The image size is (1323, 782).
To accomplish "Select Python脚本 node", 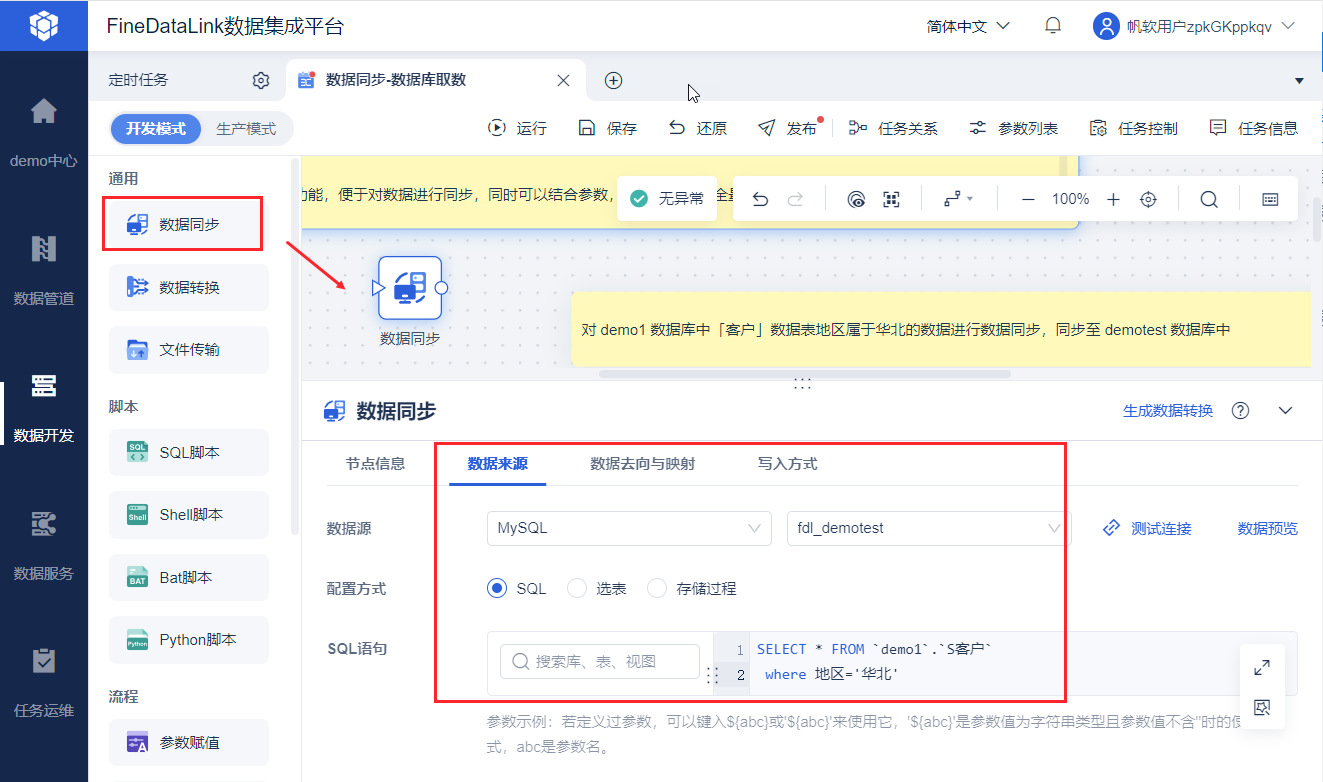I will pyautogui.click(x=189, y=640).
